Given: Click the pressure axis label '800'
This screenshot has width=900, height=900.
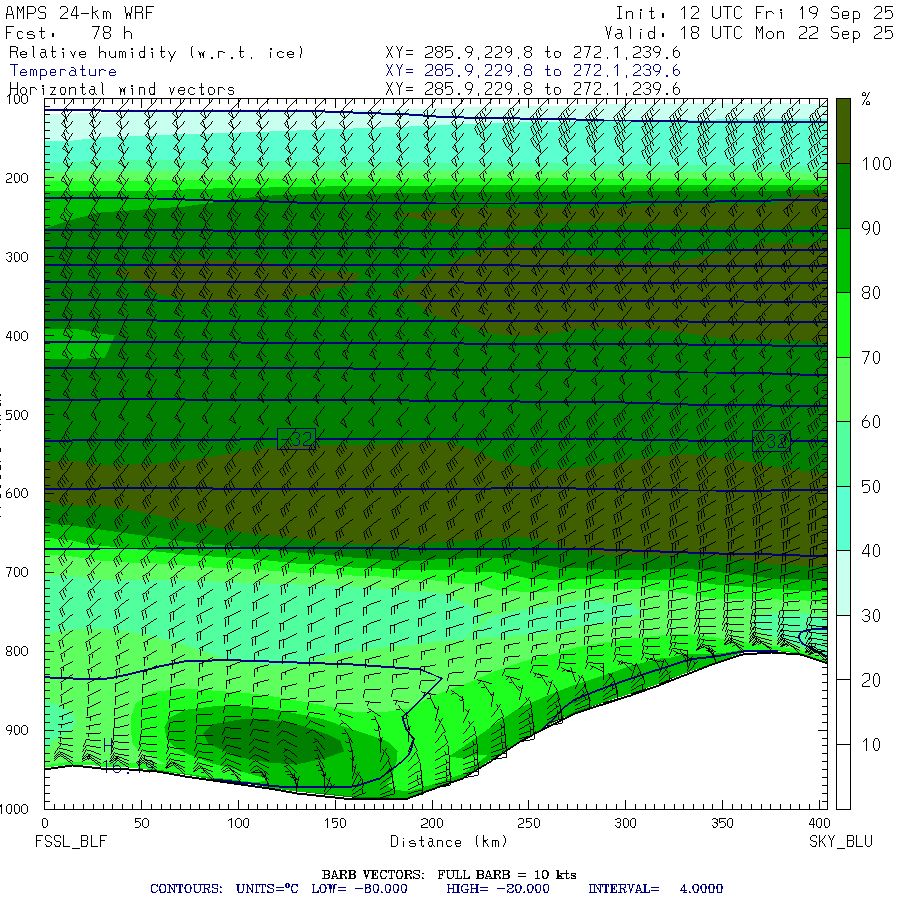Looking at the screenshot, I should tap(17, 651).
